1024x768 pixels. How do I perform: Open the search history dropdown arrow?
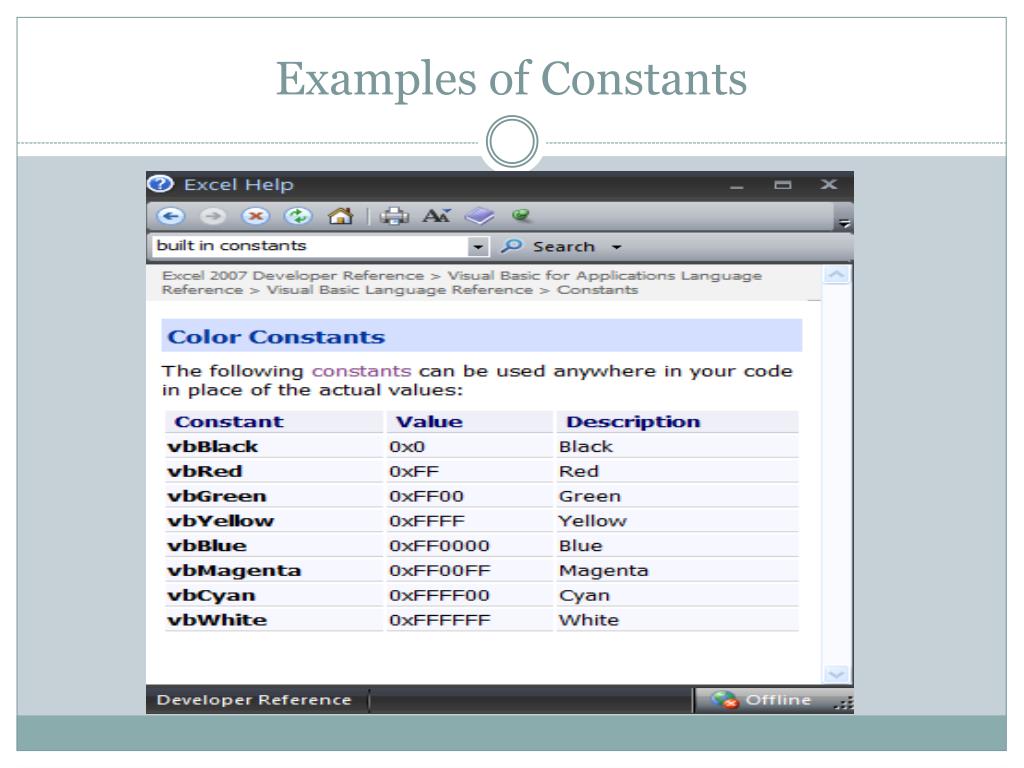coord(478,247)
